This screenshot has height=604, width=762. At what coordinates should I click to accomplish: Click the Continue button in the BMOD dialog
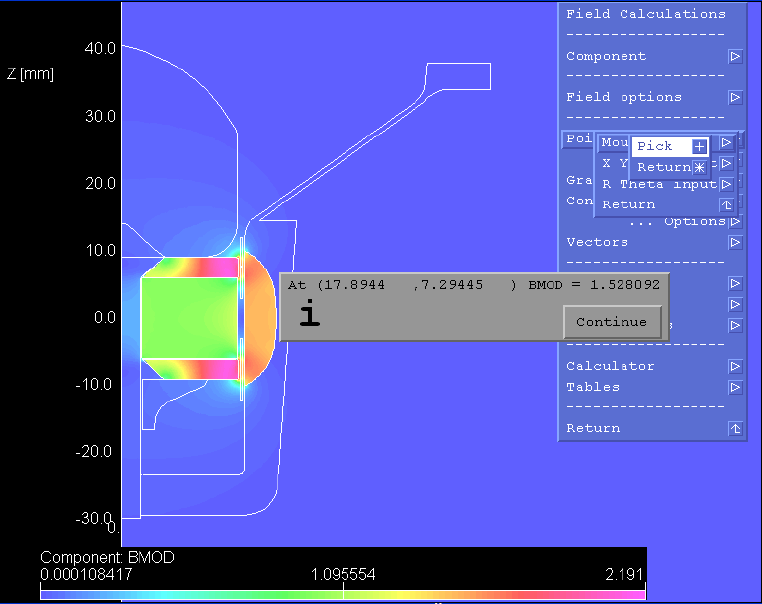(611, 322)
